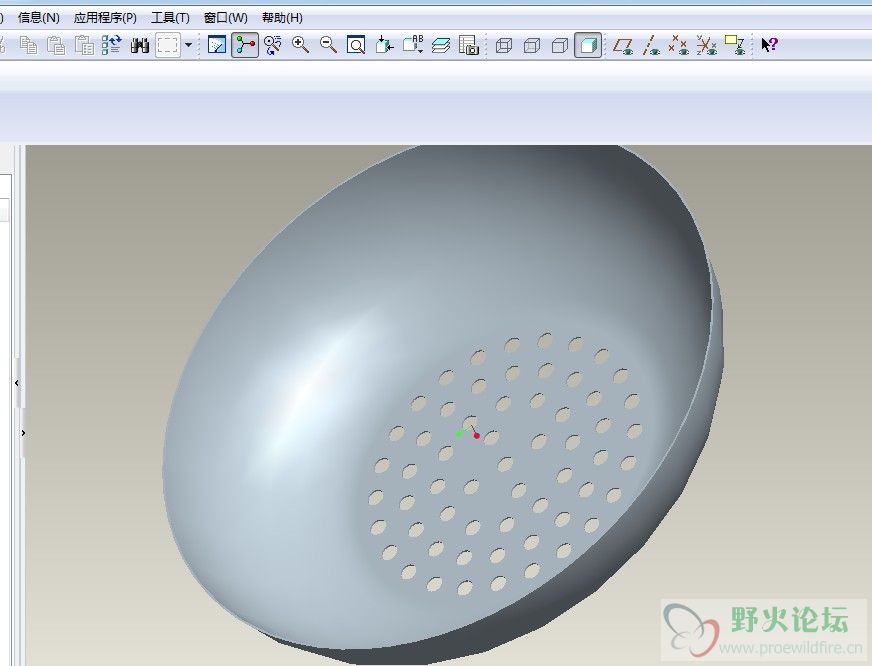
Task: Click the Repaint screen icon
Action: pyautogui.click(x=216, y=45)
